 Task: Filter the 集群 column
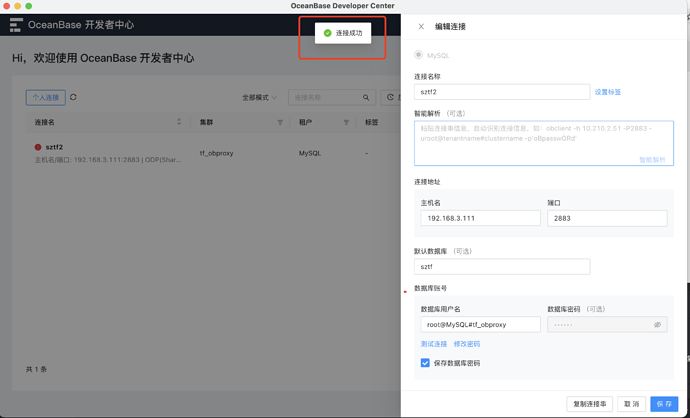280,122
